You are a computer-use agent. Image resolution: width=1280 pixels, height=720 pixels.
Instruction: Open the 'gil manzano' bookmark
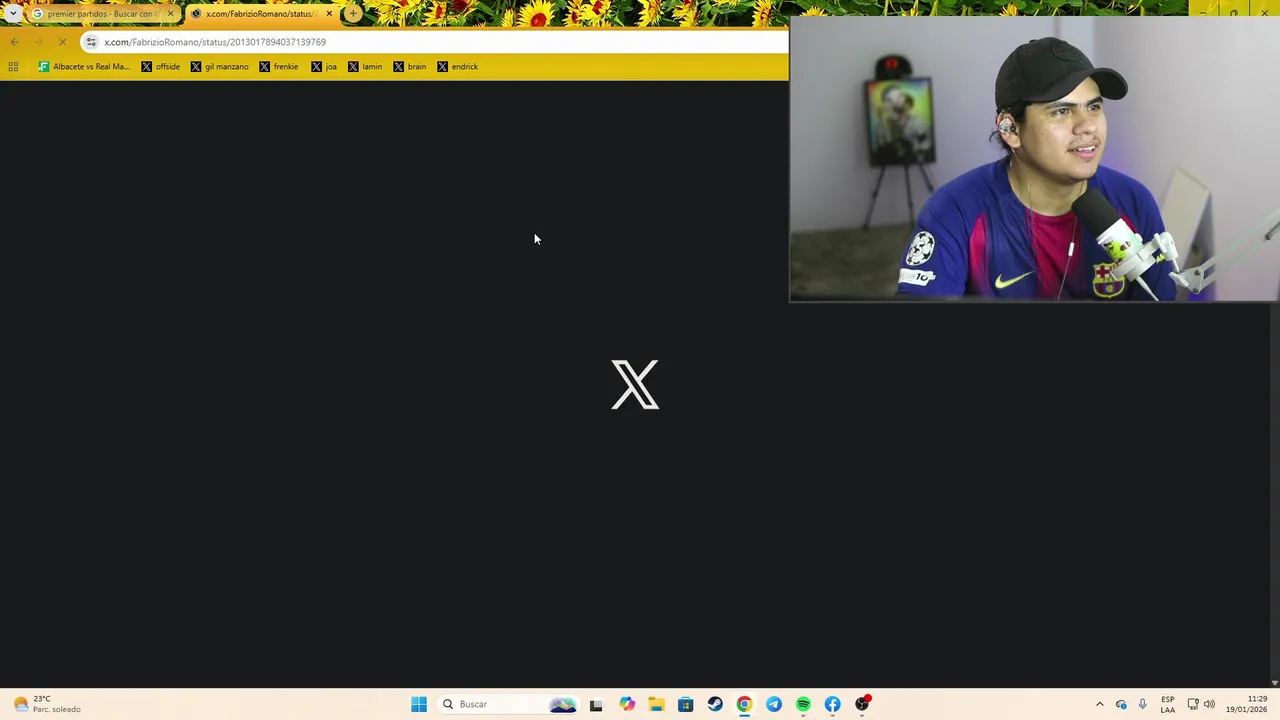[219, 67]
